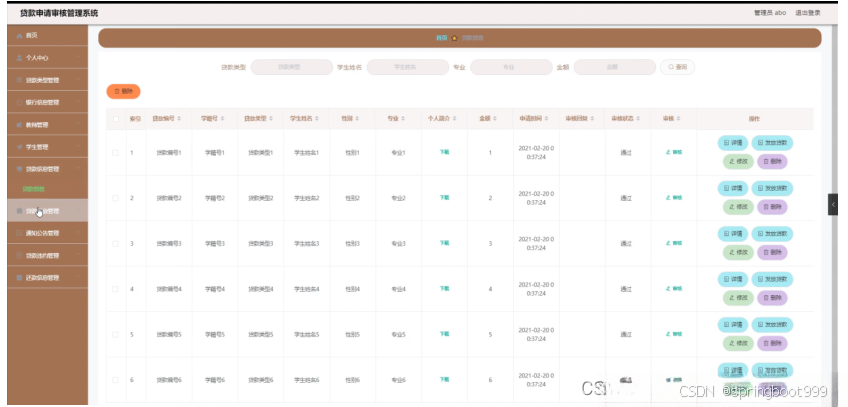This screenshot has height=407, width=848.
Task: Click 修改 for row 3
Action: (x=738, y=252)
